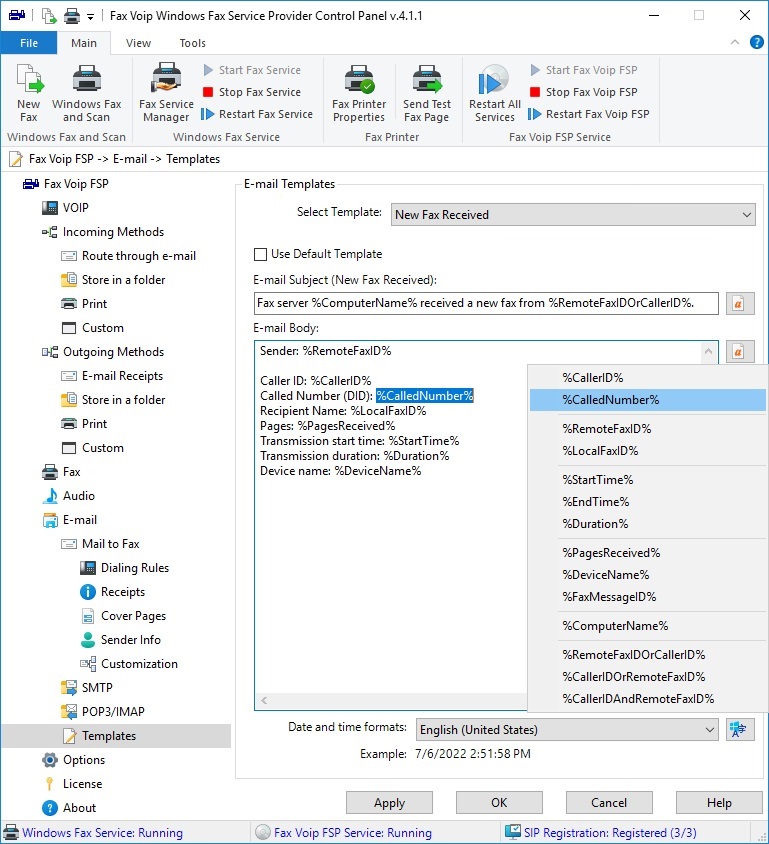Open Date and time formats dropdown
Viewport: 769px width, 844px height.
tap(567, 730)
